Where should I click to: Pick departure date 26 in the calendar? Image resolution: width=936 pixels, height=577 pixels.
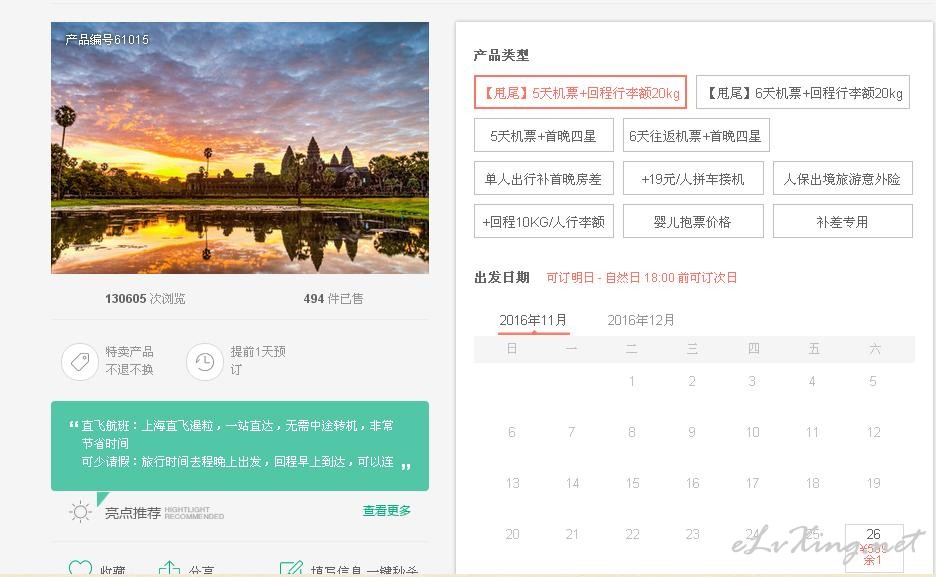click(x=874, y=548)
